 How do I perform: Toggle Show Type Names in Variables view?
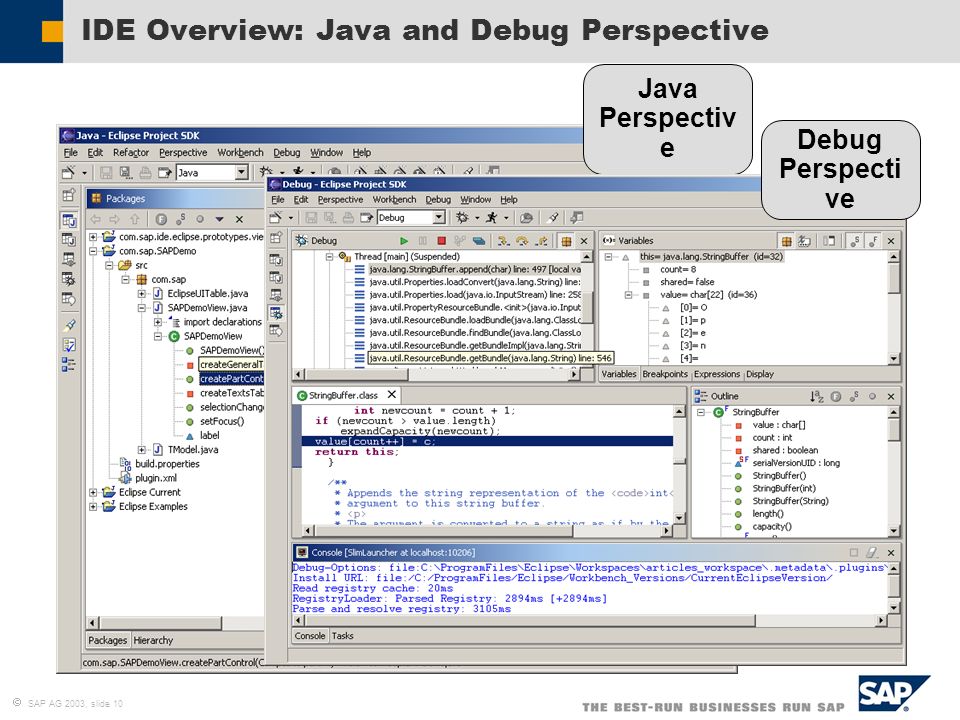[x=804, y=241]
